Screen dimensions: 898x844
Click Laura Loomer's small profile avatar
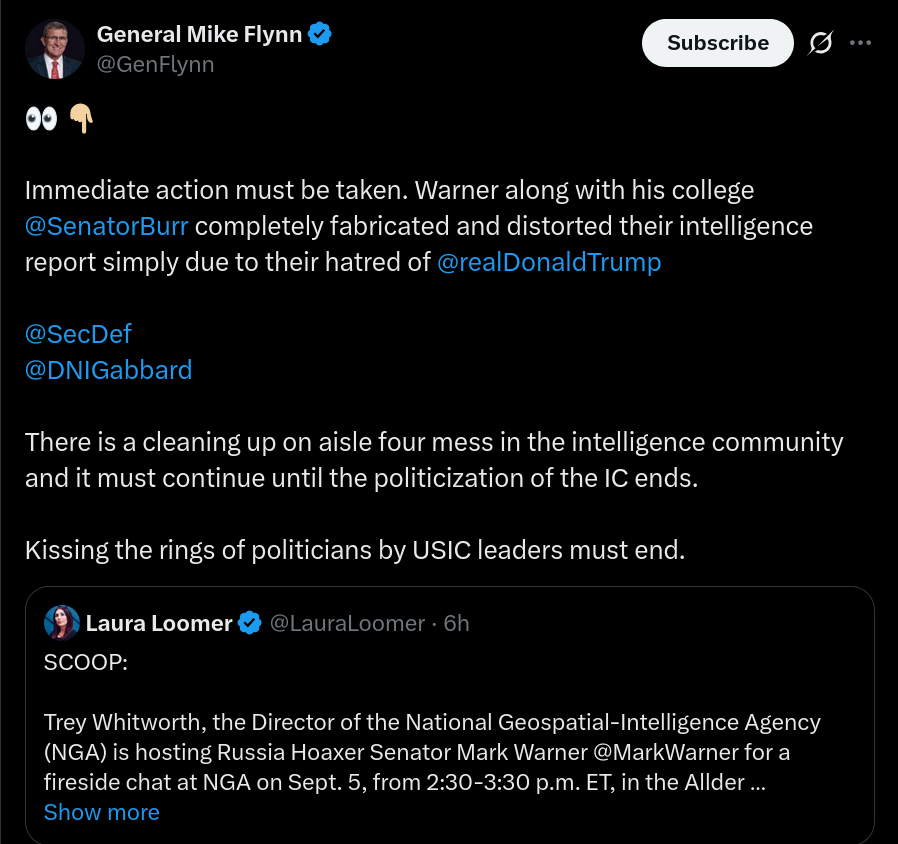coord(62,622)
